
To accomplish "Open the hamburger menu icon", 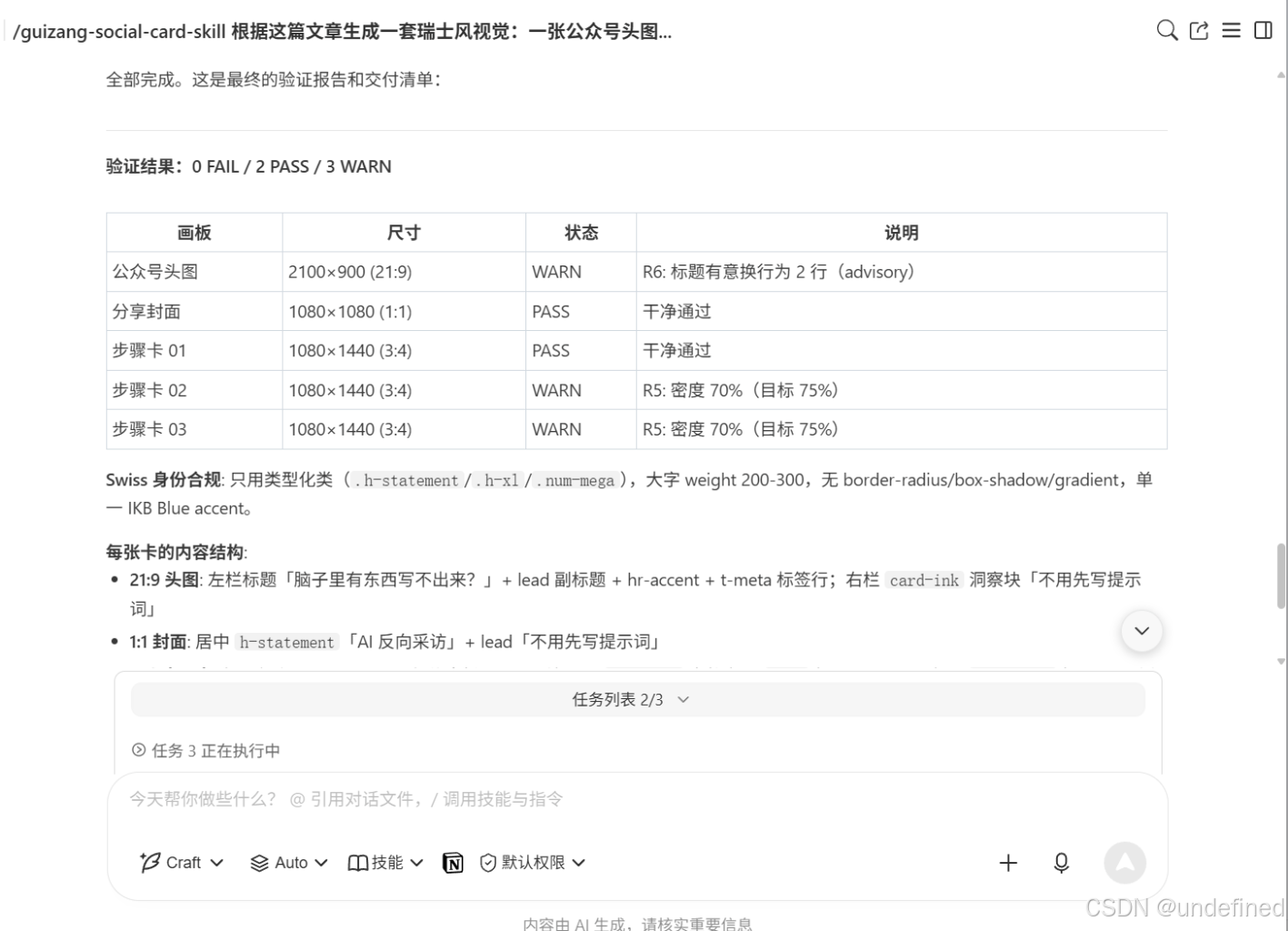I will (x=1232, y=31).
